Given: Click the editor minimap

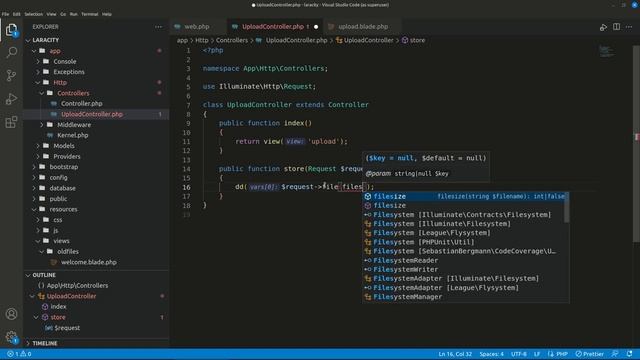Looking at the screenshot, I should coord(606,51).
